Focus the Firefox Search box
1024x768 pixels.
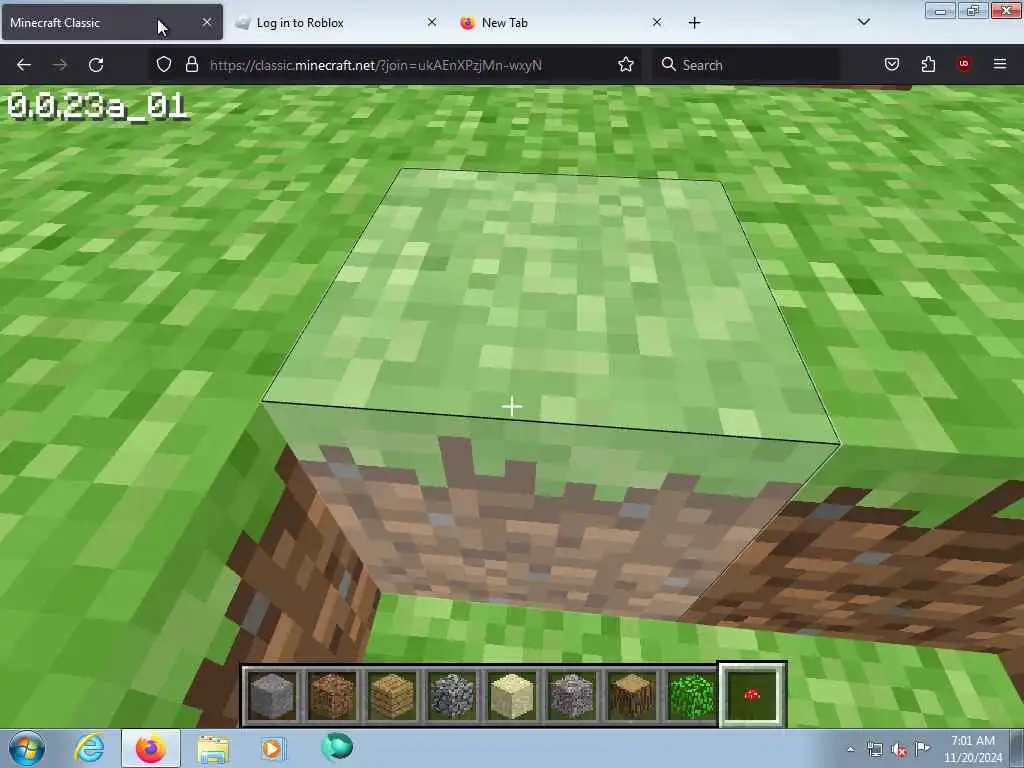[x=744, y=65]
